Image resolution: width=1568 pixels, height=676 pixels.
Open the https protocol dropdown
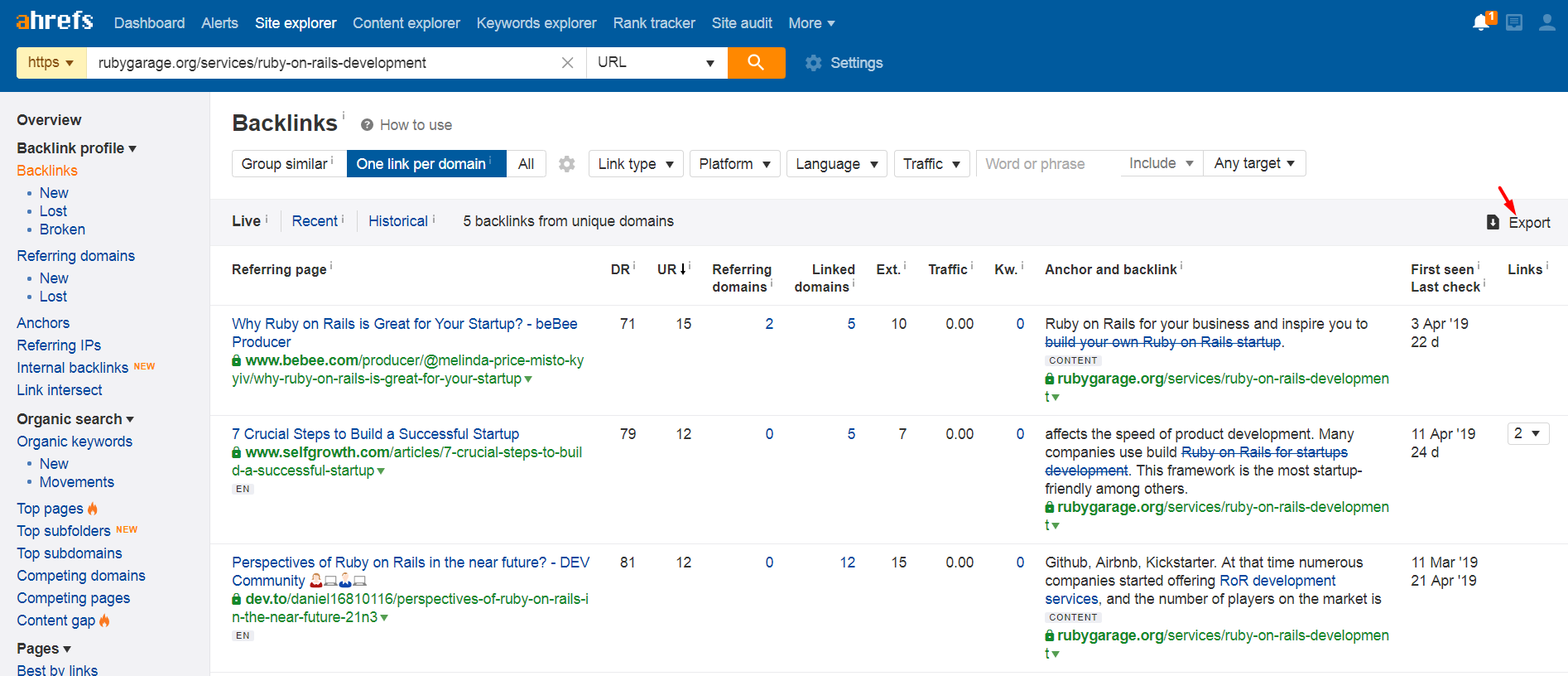(51, 62)
